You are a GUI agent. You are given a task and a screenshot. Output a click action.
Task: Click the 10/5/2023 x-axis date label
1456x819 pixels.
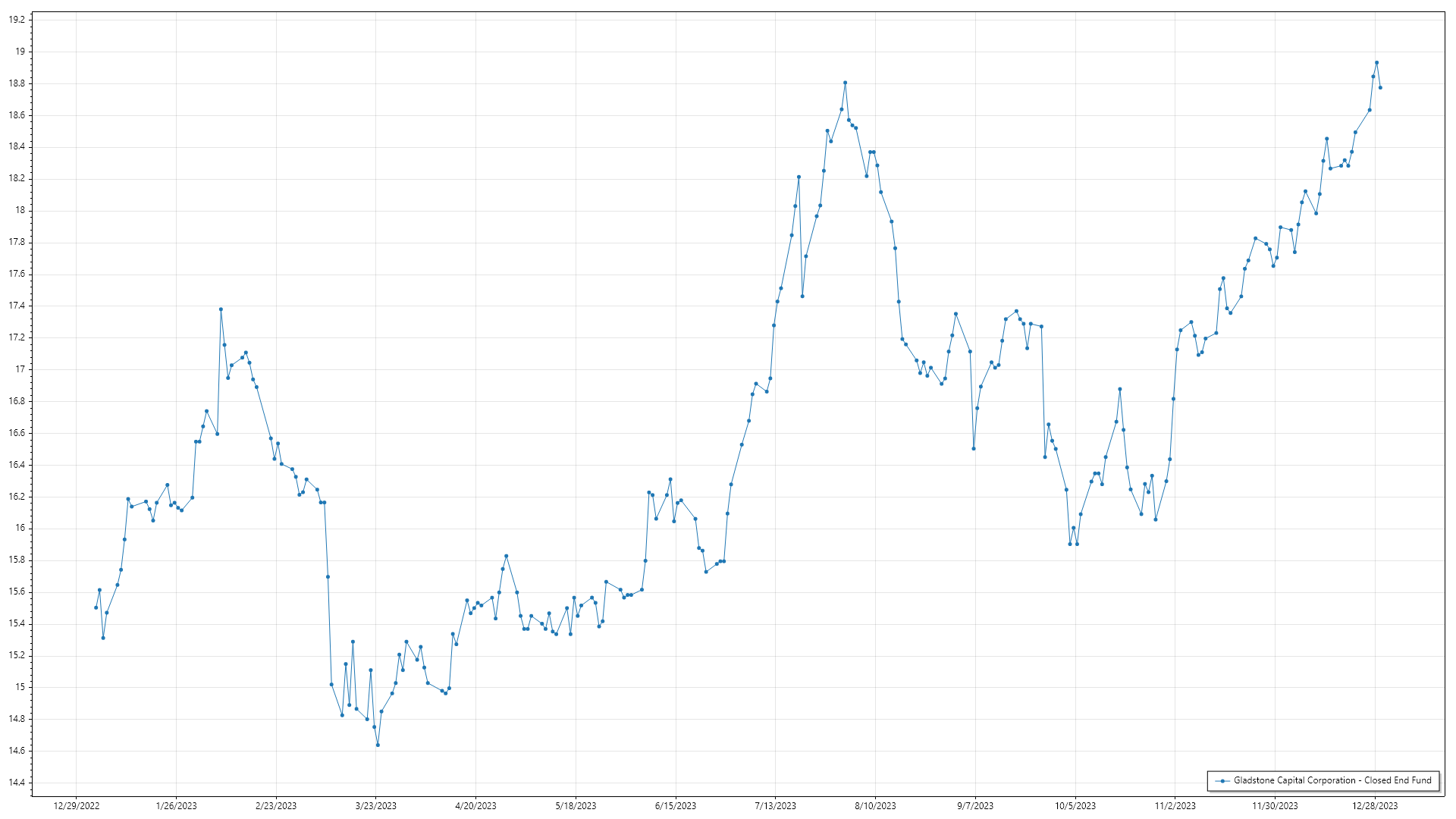1075,806
